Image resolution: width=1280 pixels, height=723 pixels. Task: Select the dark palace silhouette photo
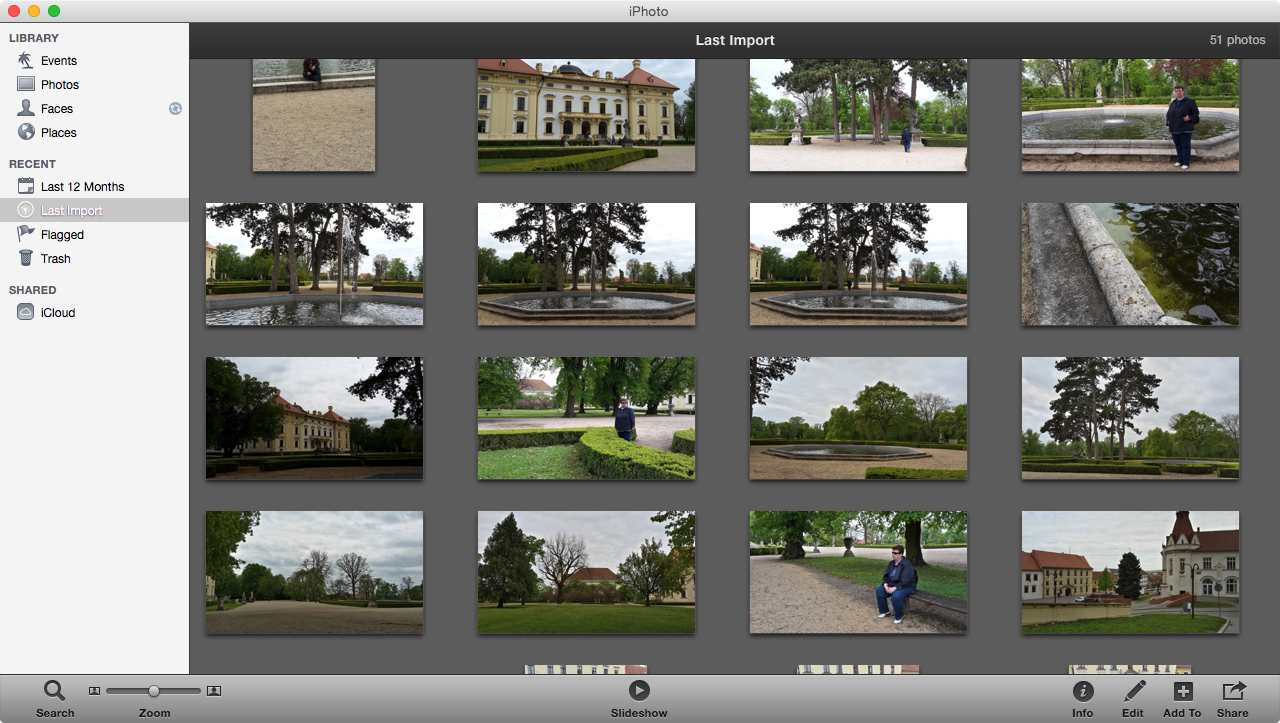coord(314,418)
